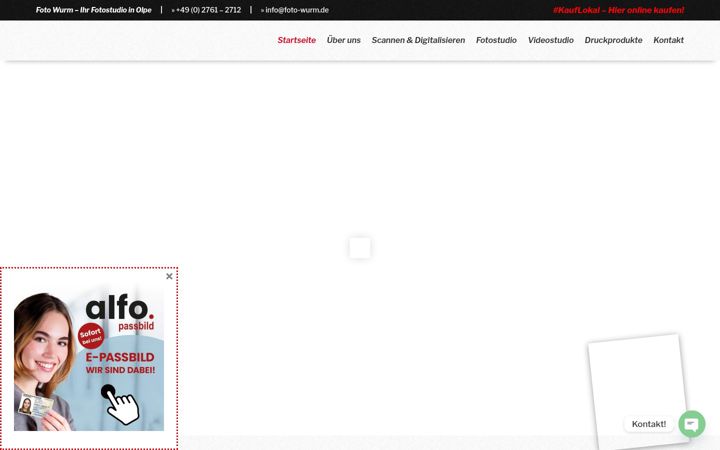
Task: Click the blank polaroid photo frame
Action: click(x=638, y=390)
